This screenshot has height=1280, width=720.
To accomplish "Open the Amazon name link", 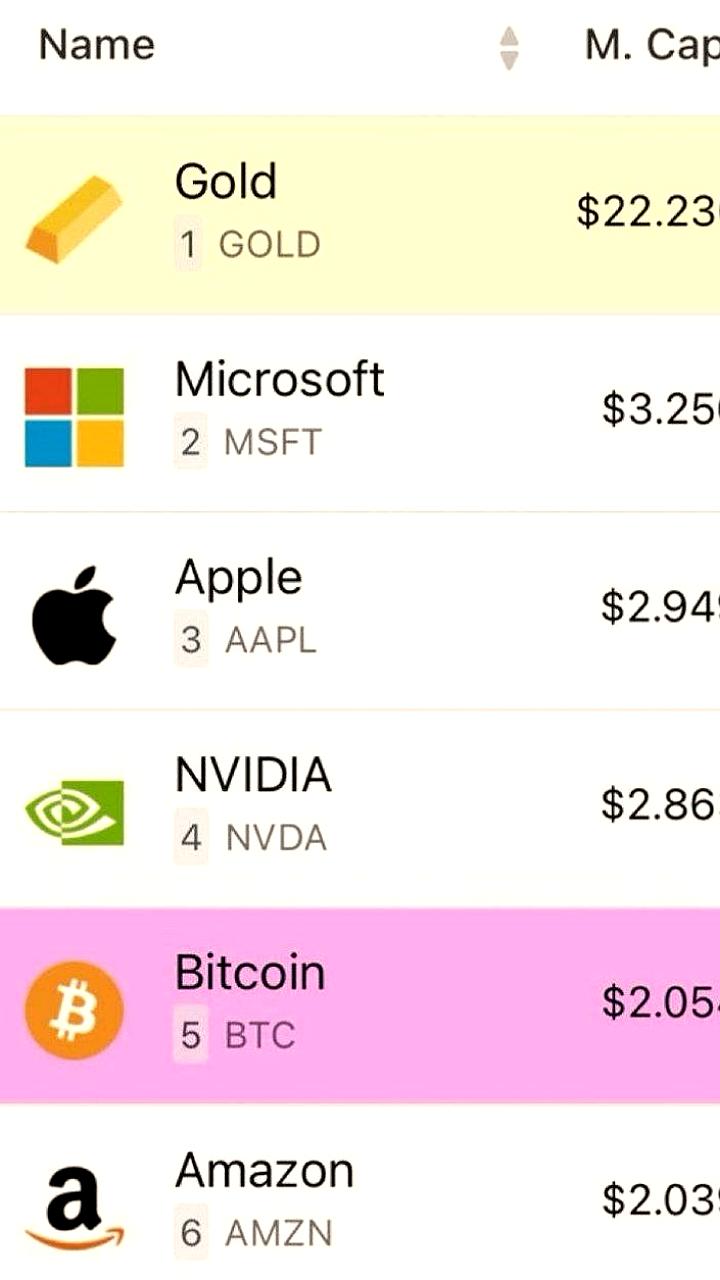I will click(265, 1170).
